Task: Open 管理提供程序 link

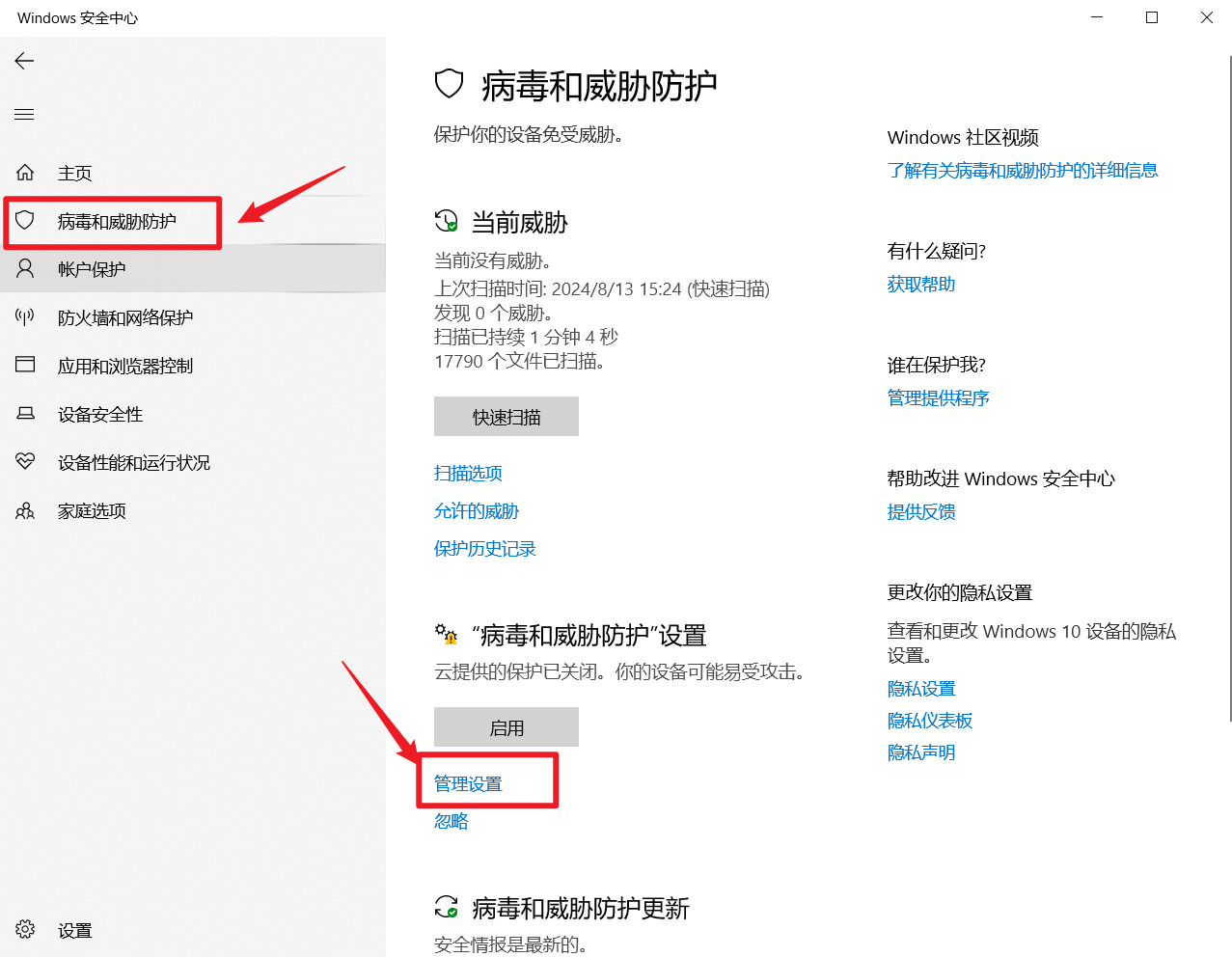Action: (939, 397)
